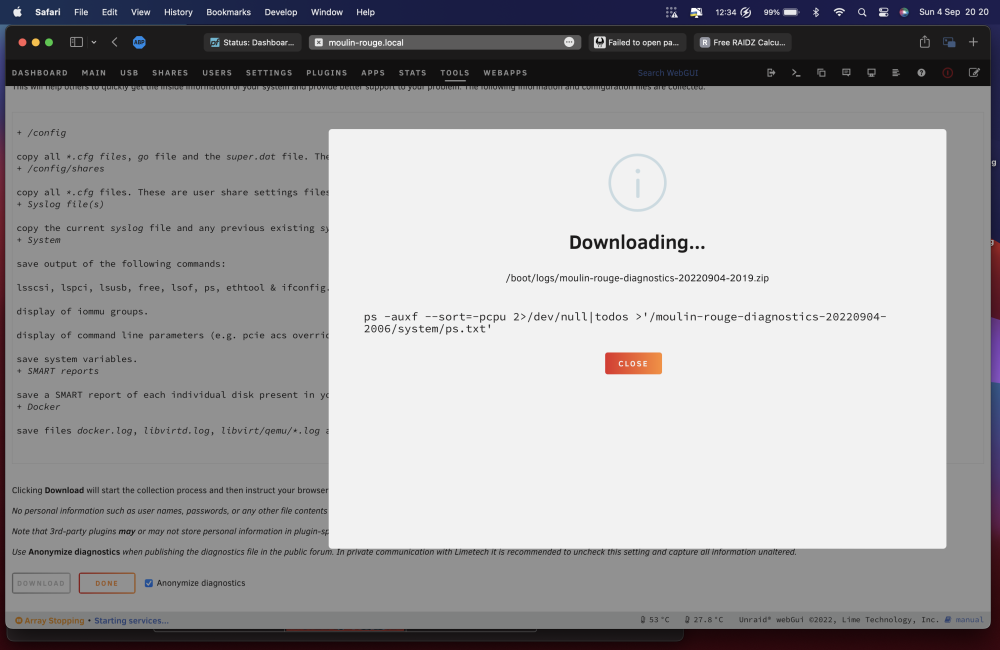Open the Unraid SETTINGS tab

pyautogui.click(x=269, y=73)
